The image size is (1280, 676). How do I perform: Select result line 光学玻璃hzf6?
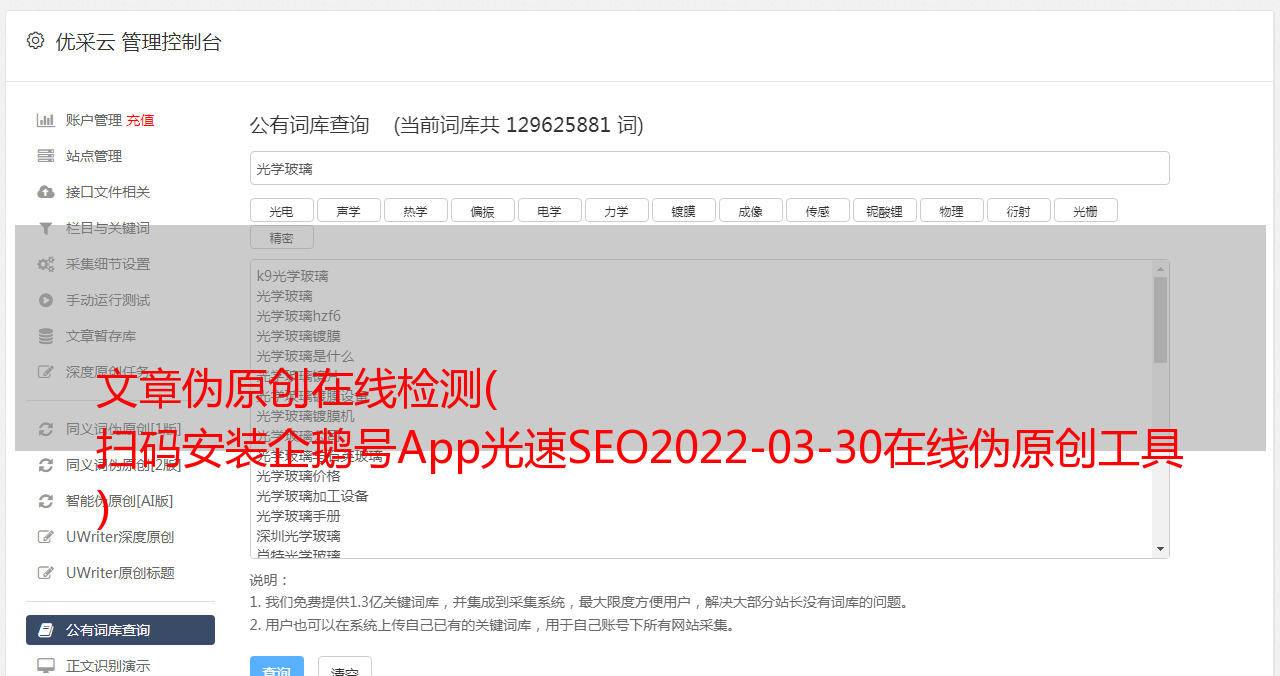(298, 316)
